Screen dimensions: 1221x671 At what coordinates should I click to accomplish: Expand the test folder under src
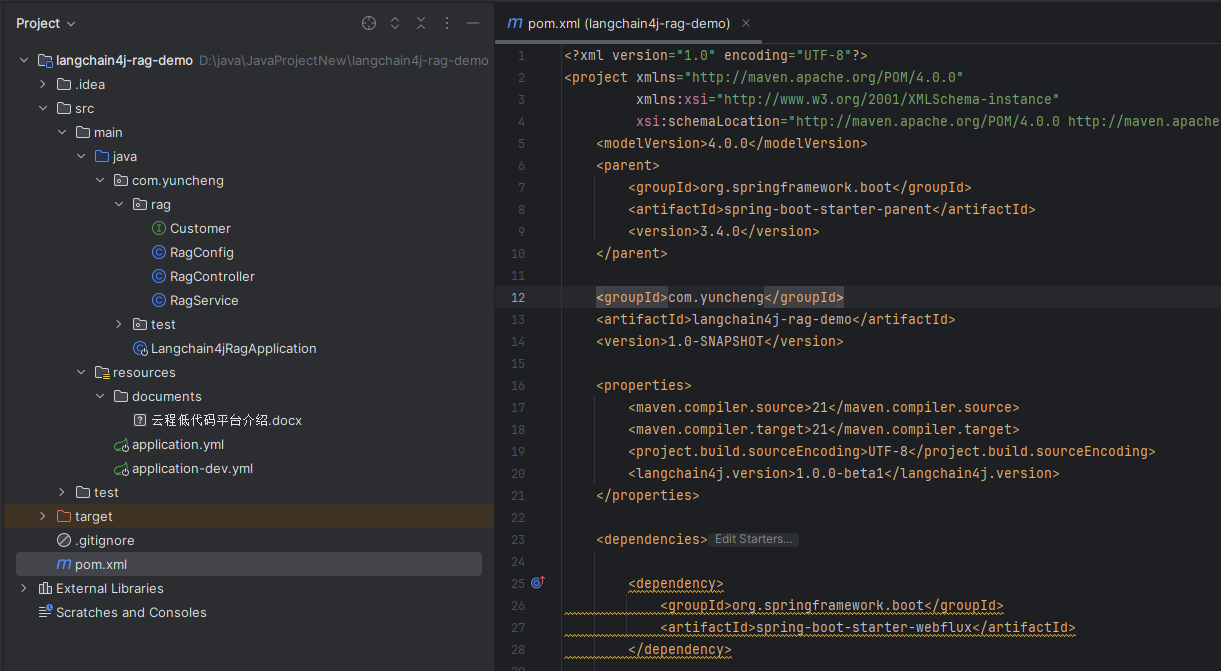tap(62, 492)
